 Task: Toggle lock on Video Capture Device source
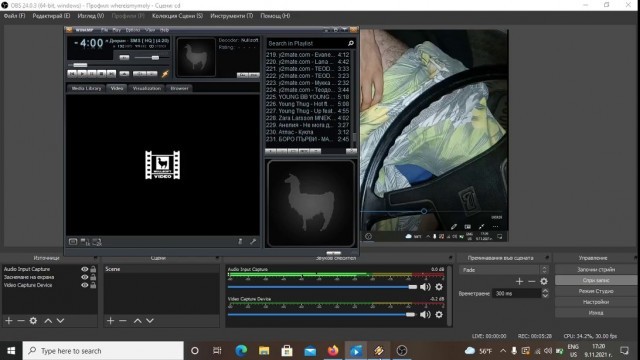pyautogui.click(x=93, y=285)
